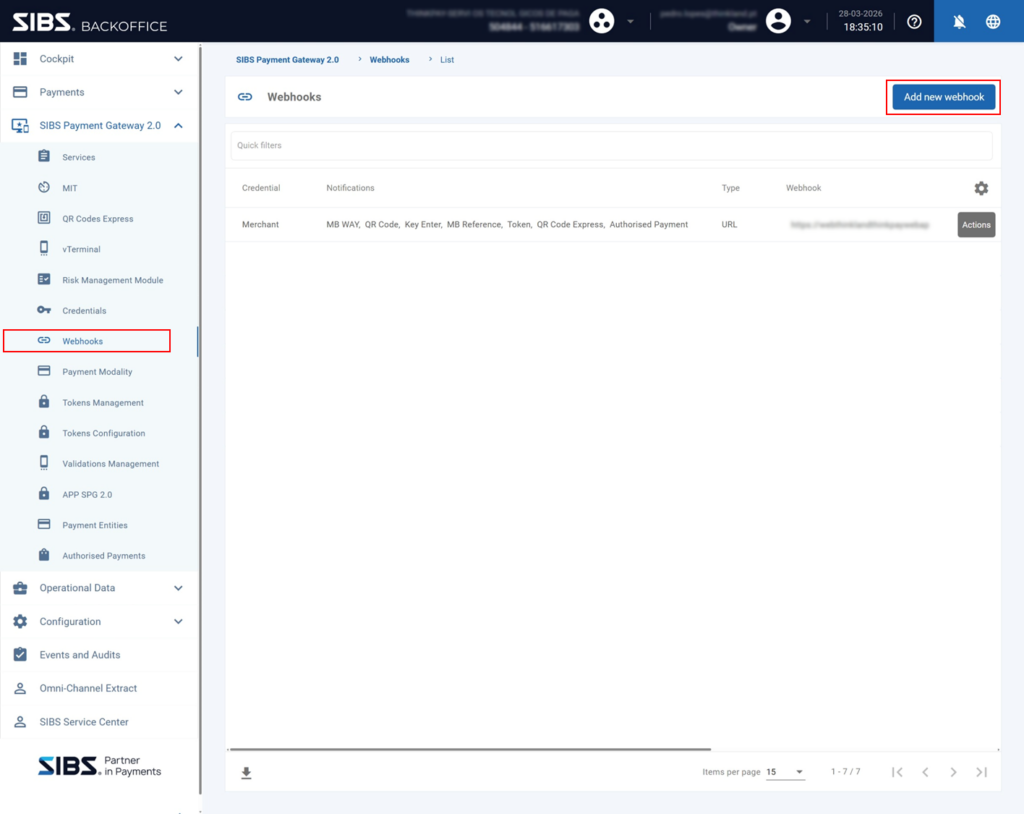
Task: Click the merchant entity avatar icon
Action: (x=601, y=21)
